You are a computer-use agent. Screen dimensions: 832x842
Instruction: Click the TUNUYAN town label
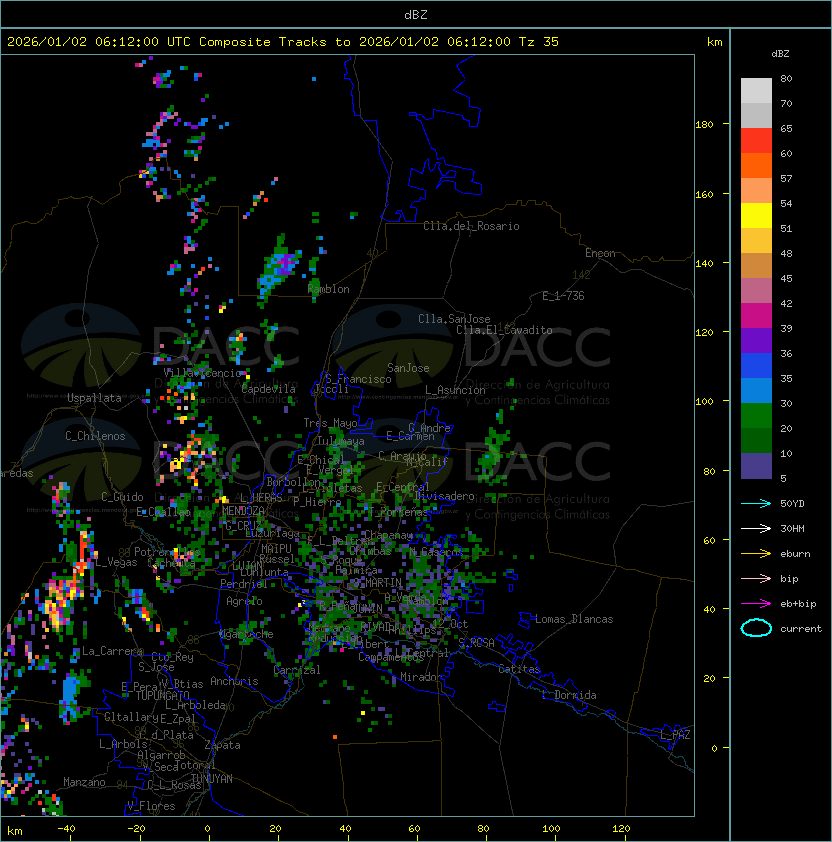pos(211,778)
